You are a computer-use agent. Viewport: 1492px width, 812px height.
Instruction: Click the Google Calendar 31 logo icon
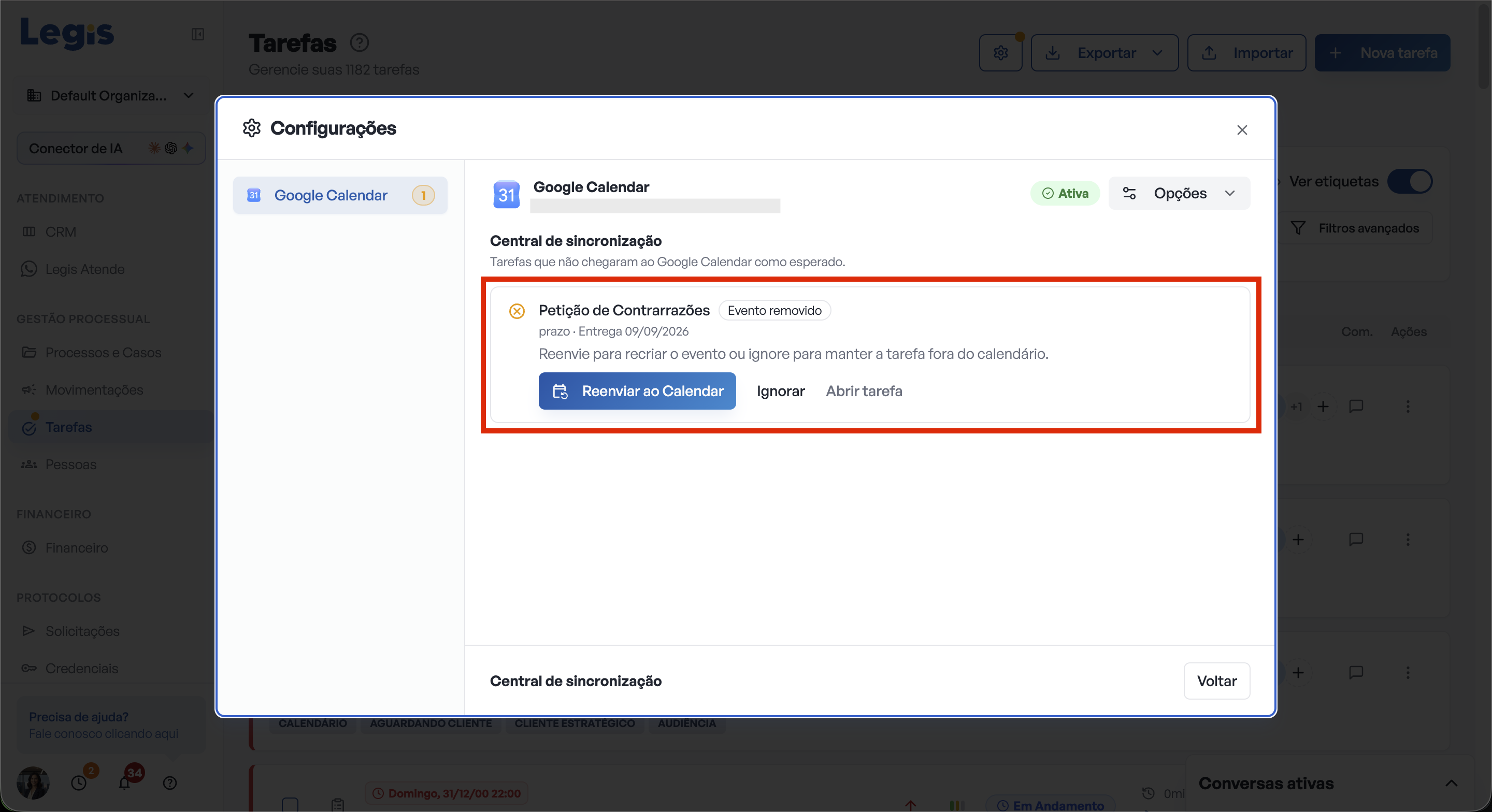coord(506,195)
